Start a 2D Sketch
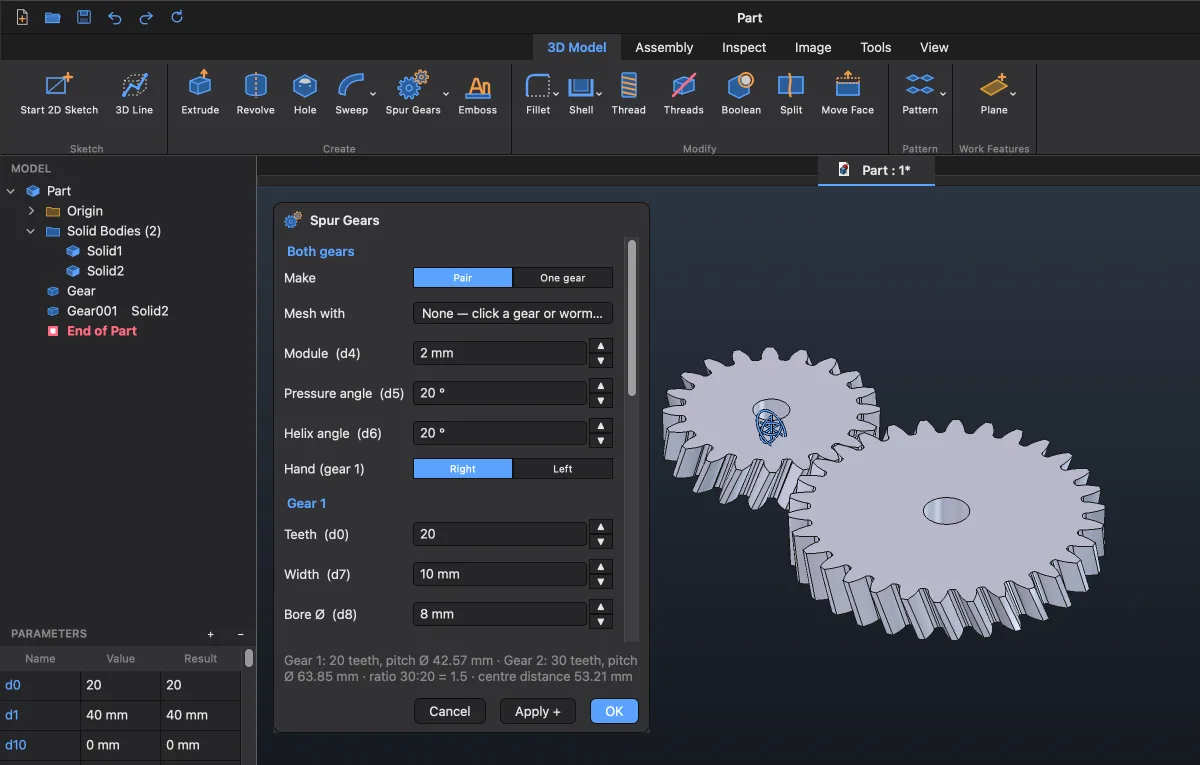Image resolution: width=1200 pixels, height=765 pixels. [x=59, y=94]
